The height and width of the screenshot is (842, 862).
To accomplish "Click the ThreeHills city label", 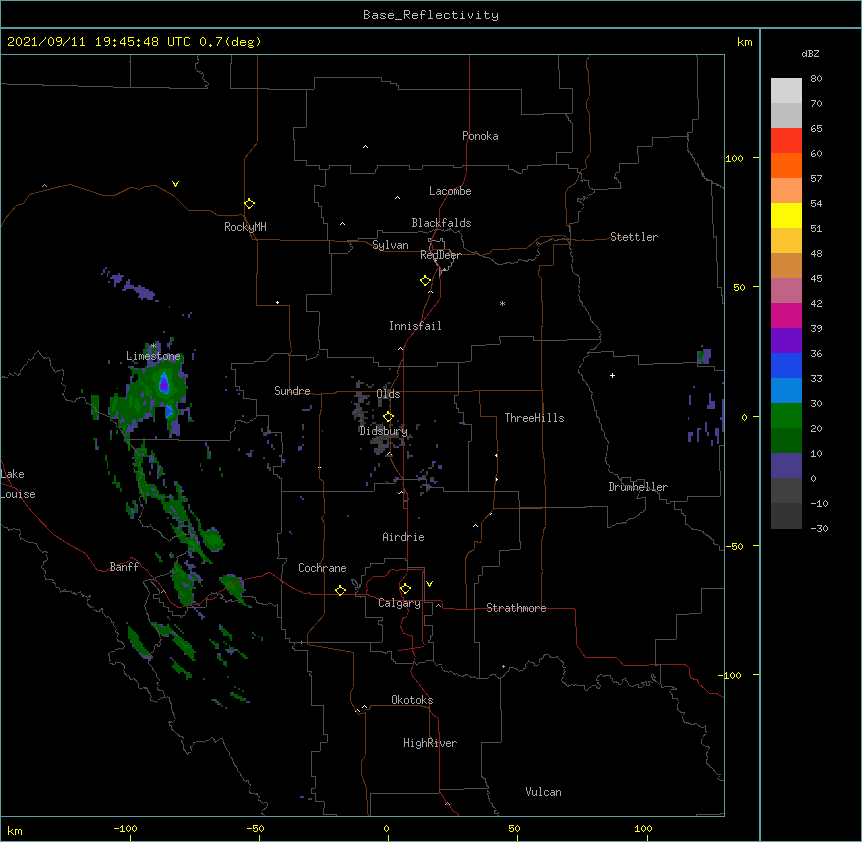I will 534,418.
